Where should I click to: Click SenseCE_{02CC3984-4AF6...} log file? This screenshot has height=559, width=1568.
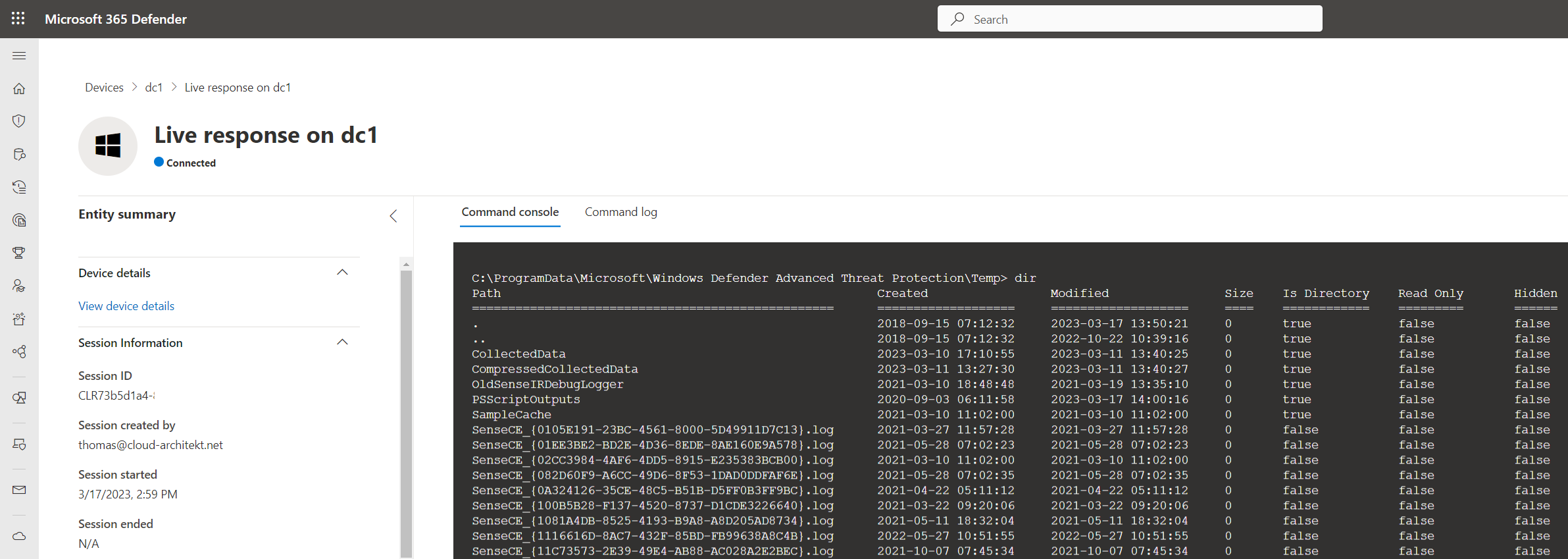tap(653, 460)
